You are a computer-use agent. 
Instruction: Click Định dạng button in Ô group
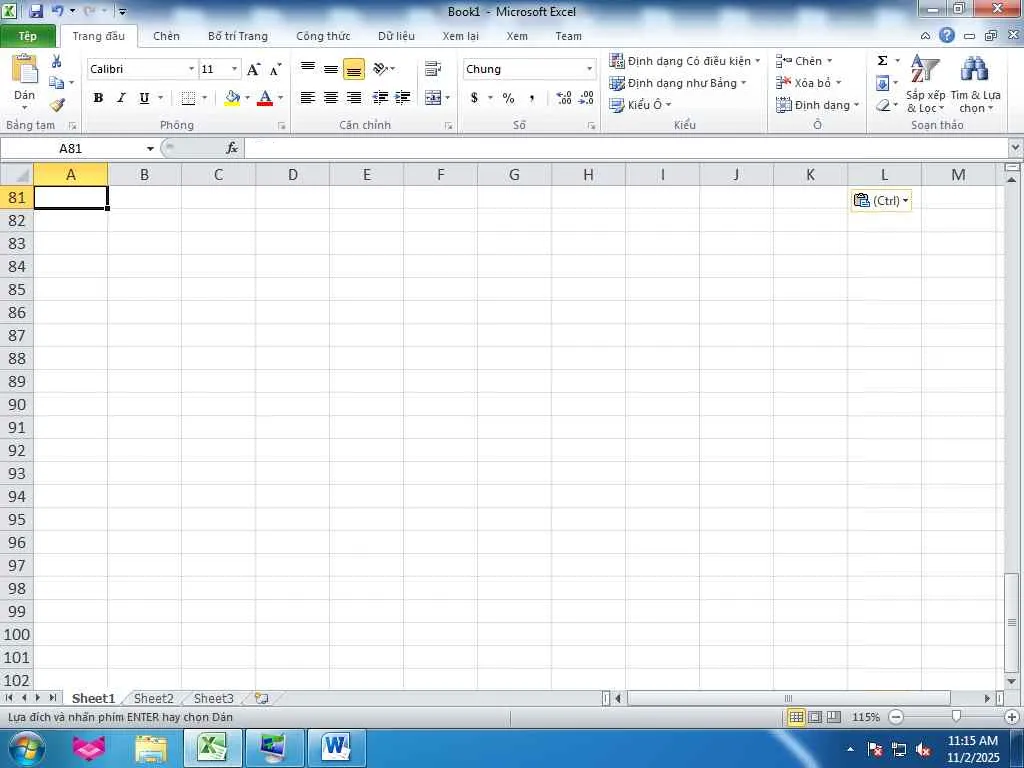click(817, 105)
